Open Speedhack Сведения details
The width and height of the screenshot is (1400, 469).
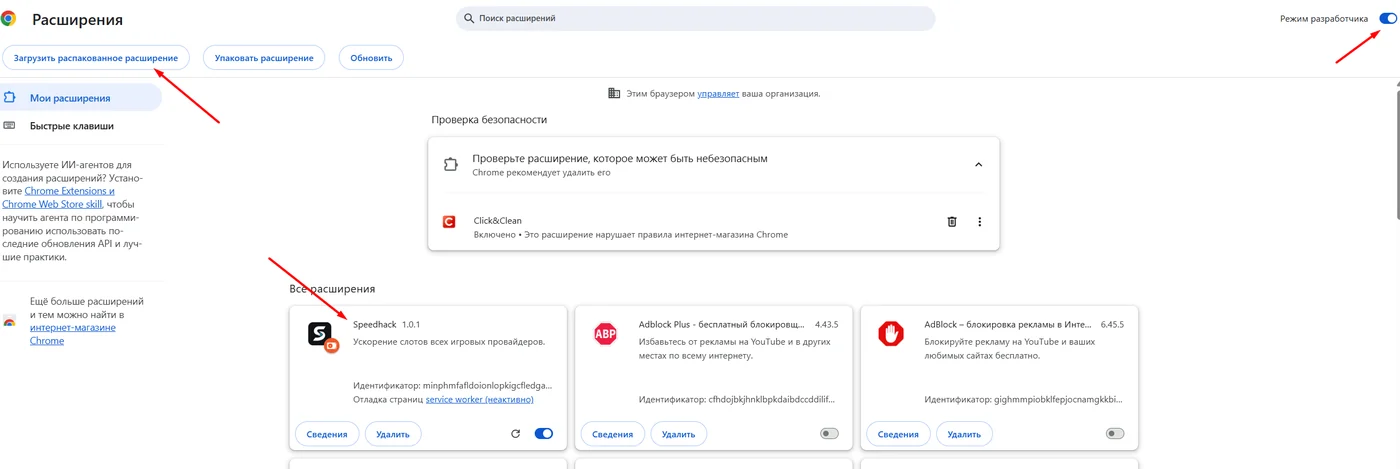327,434
